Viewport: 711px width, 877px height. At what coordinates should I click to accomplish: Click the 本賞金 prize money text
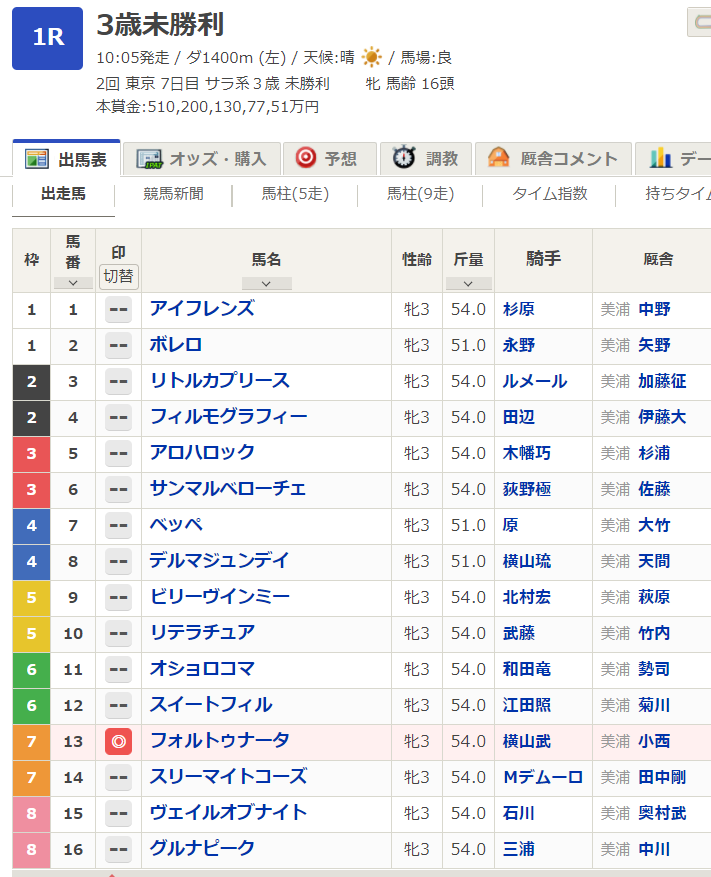pos(207,107)
